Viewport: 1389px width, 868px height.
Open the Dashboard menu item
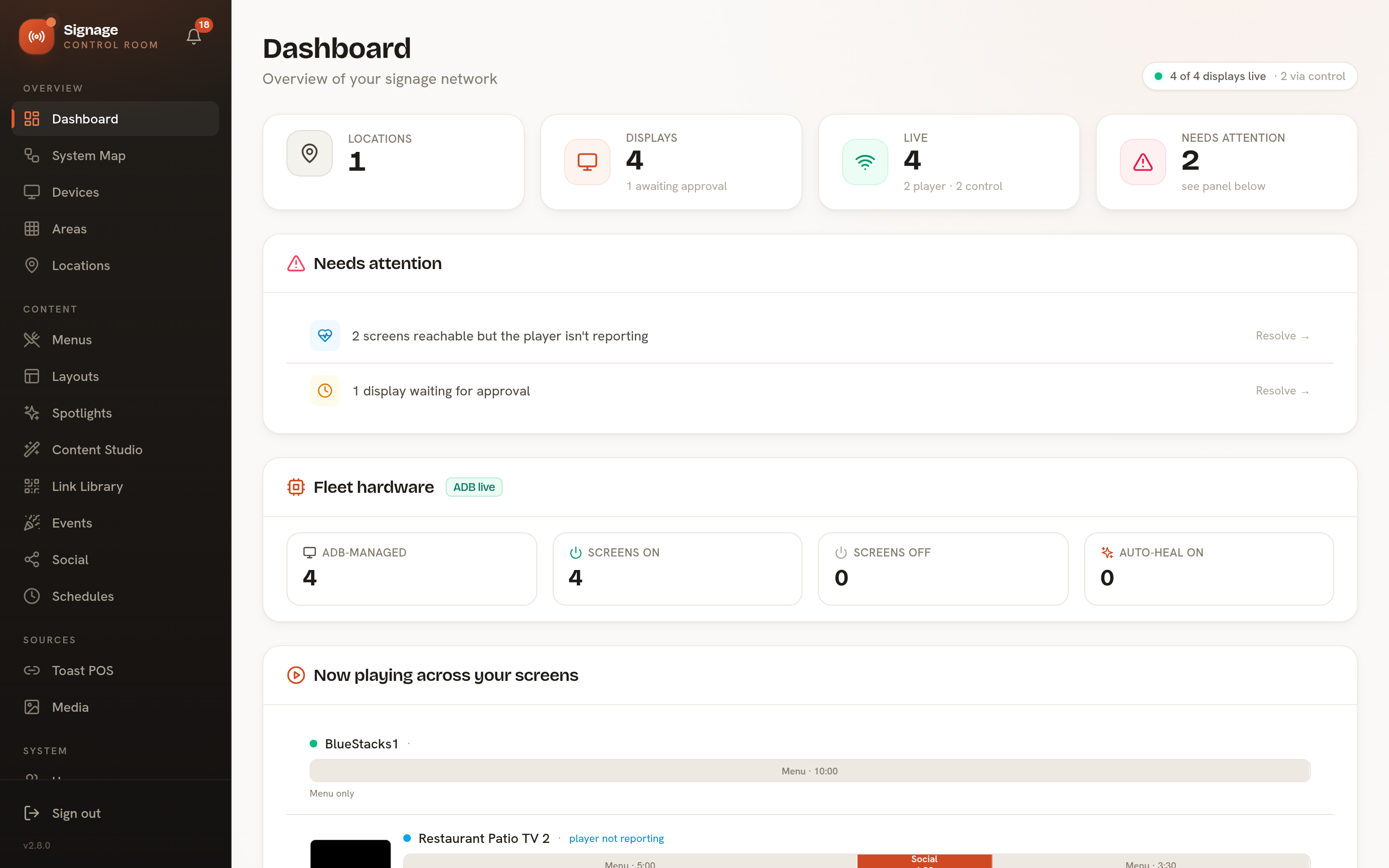coord(115,119)
